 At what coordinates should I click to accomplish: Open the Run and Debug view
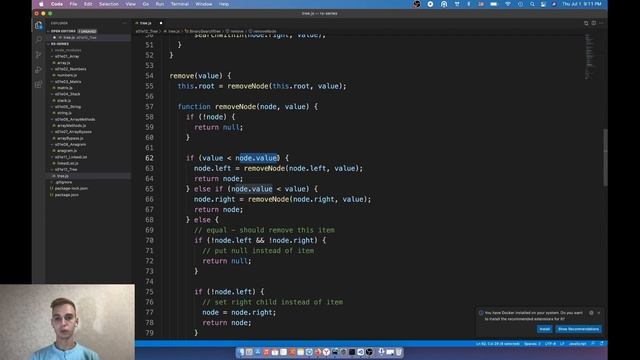[x=38, y=70]
